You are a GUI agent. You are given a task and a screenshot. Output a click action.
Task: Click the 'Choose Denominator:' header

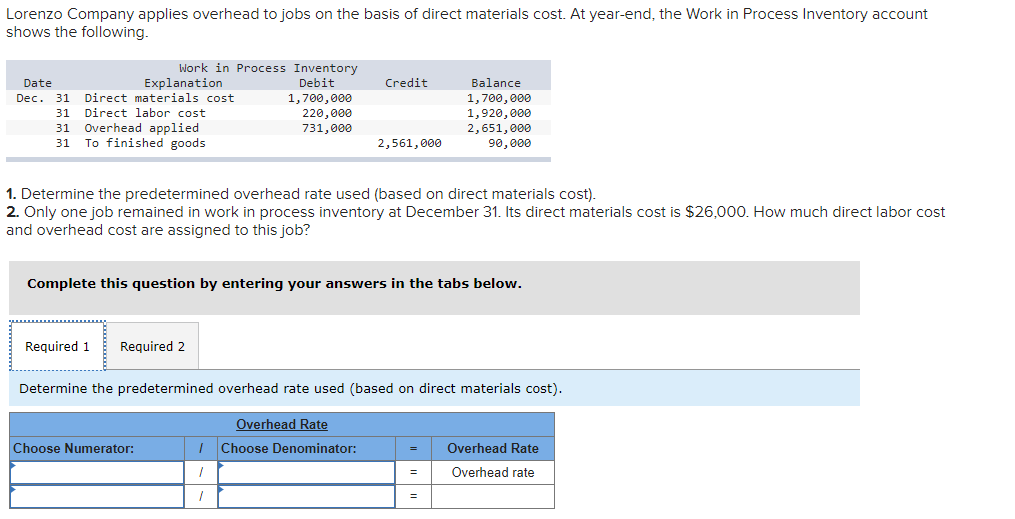(x=289, y=448)
